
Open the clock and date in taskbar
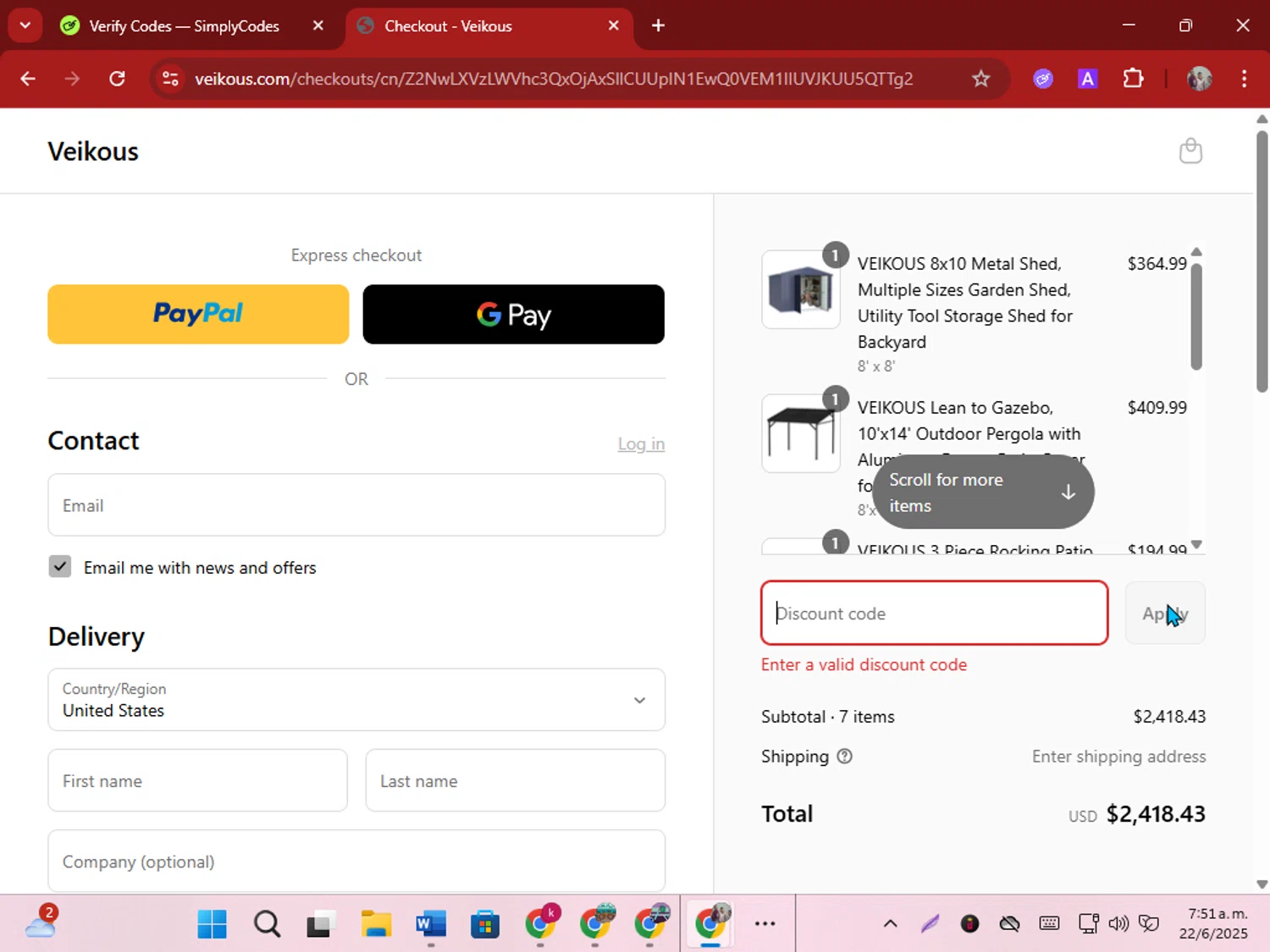pos(1213,924)
